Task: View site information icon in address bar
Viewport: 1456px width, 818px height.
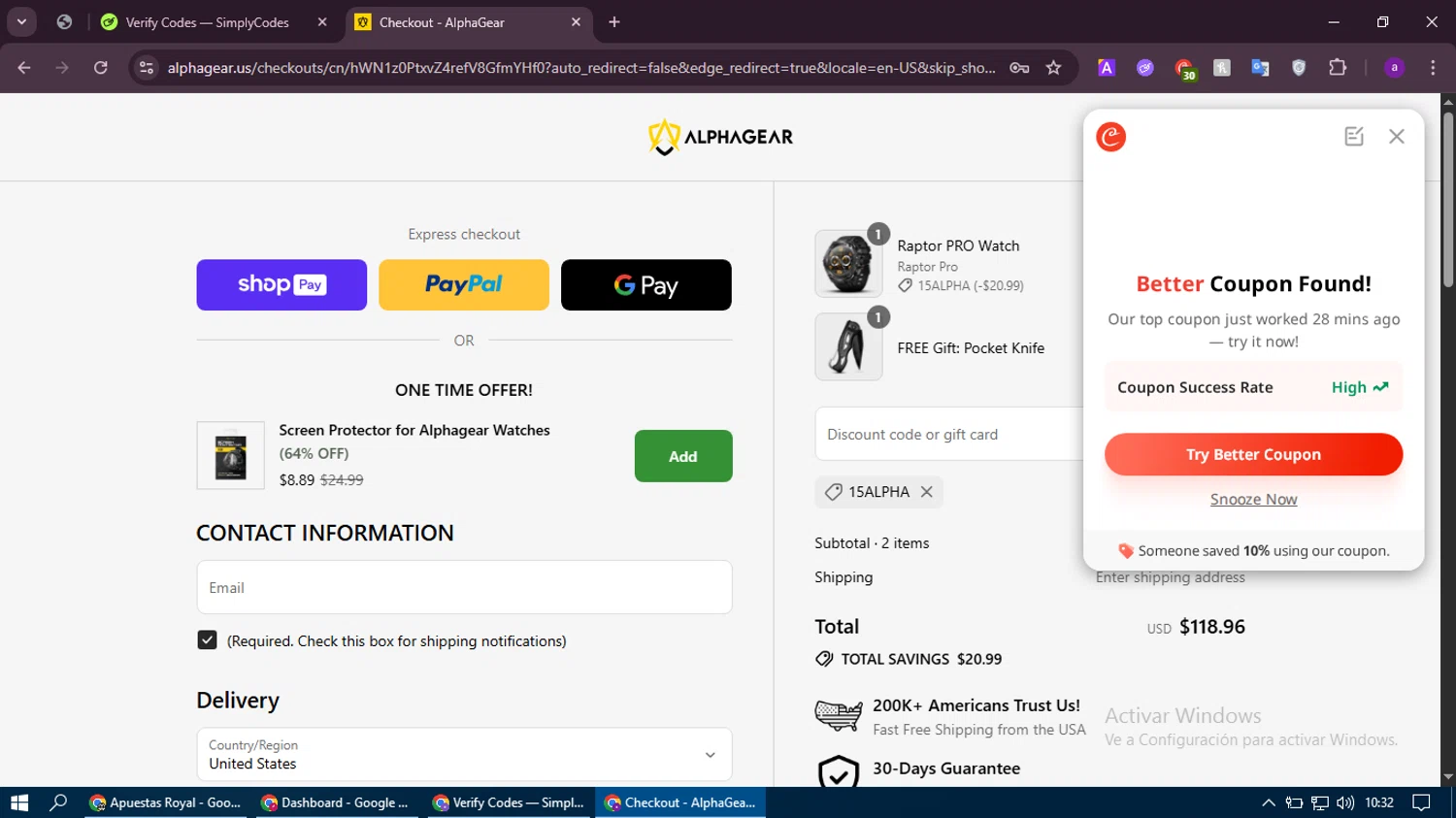Action: (146, 68)
